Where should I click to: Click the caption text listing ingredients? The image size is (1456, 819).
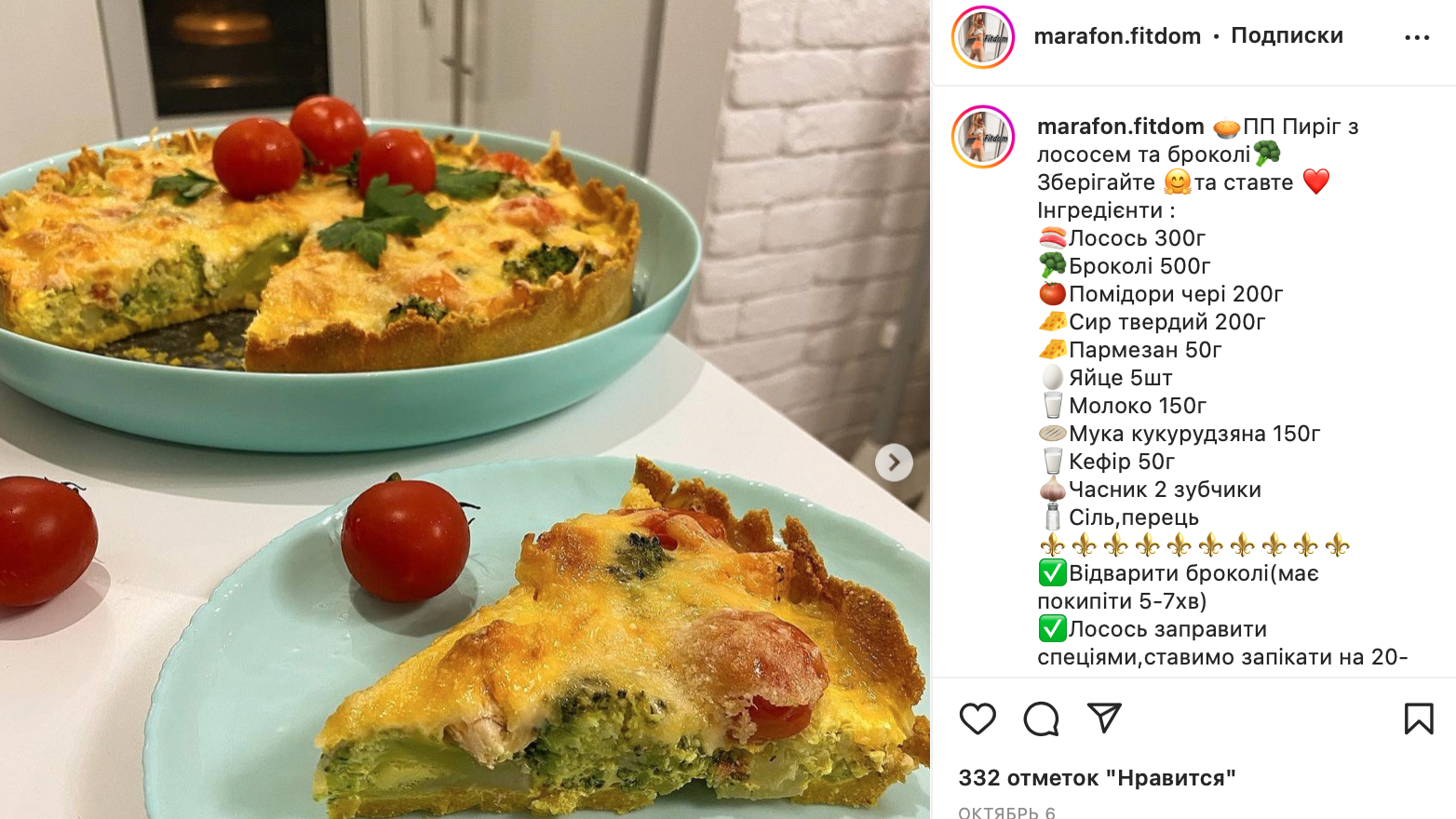1223,391
